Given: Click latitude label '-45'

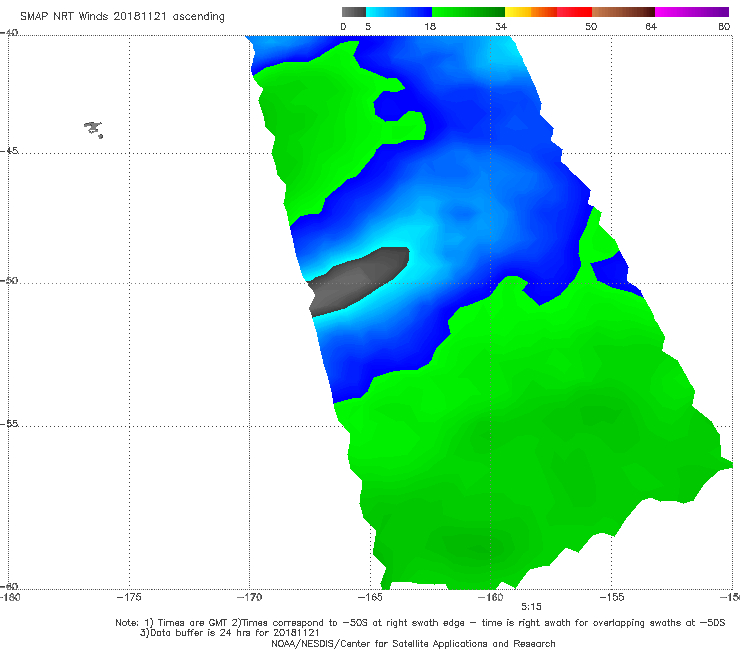Looking at the screenshot, I should [9, 151].
